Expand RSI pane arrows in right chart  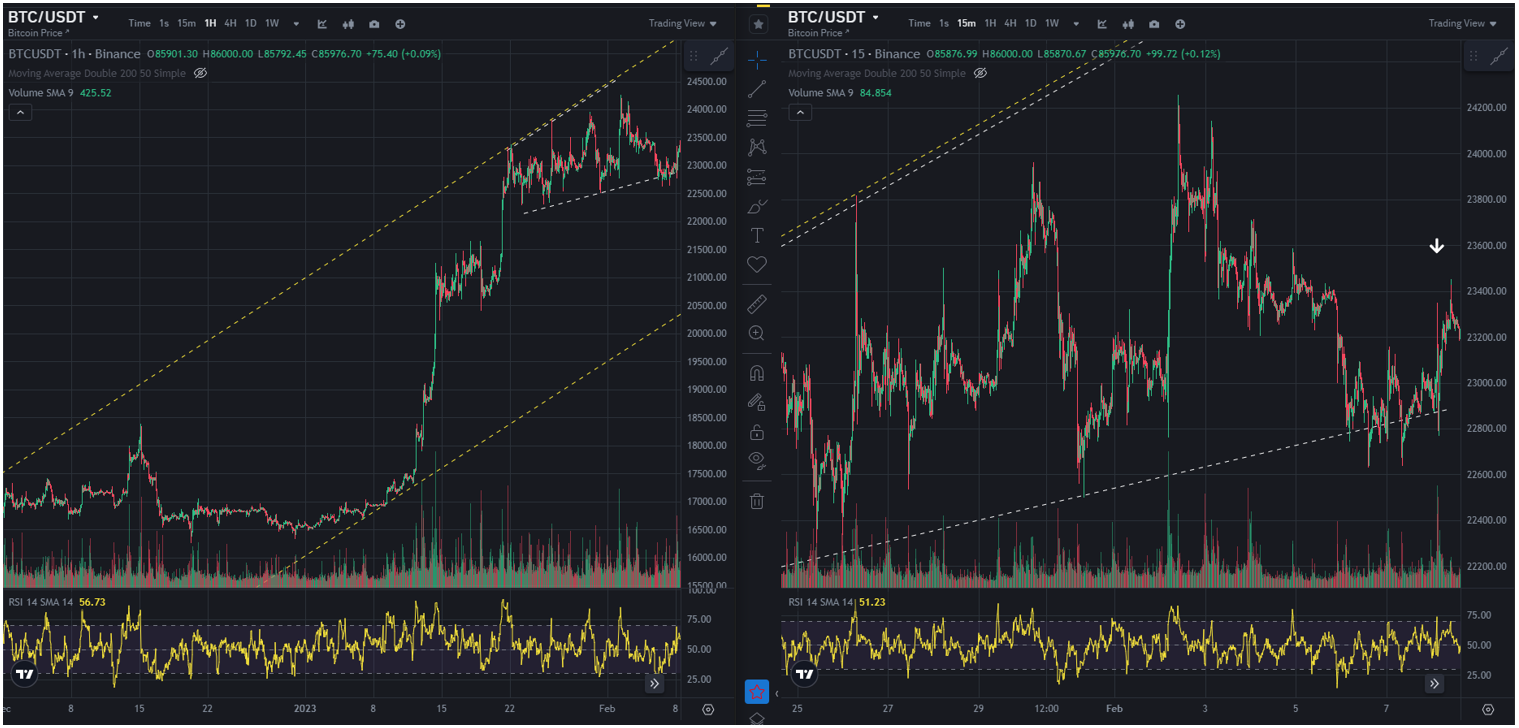1434,684
